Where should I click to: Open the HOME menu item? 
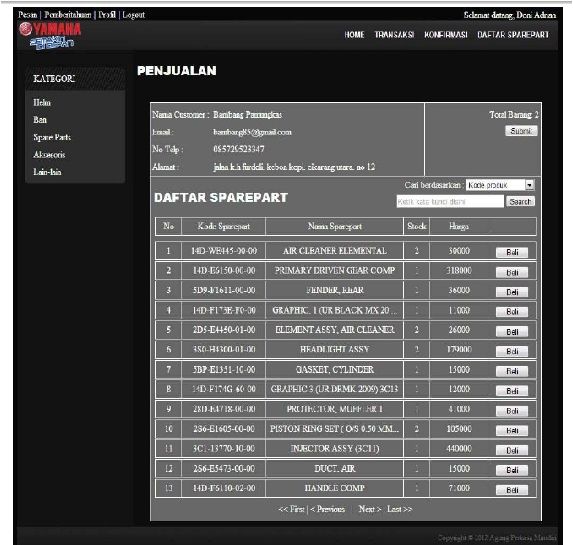pyautogui.click(x=354, y=35)
